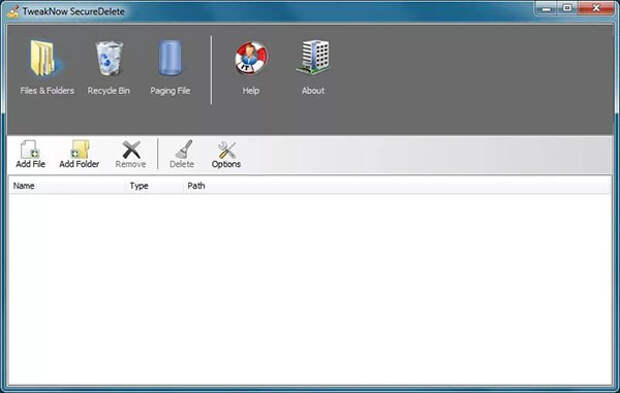Viewport: 620px width, 393px height.
Task: Show the About building icon
Action: coord(313,57)
